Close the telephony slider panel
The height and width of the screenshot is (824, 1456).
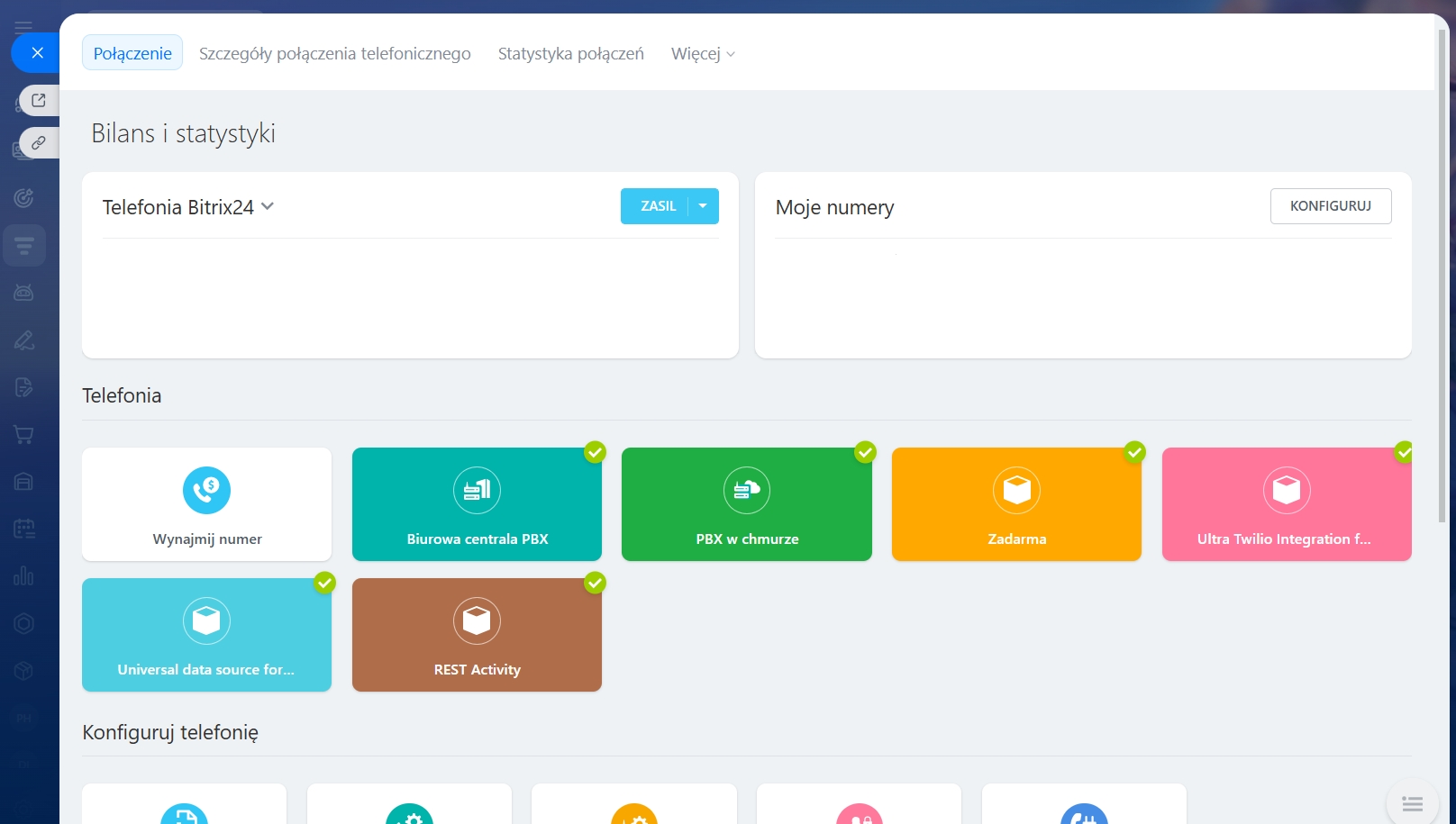point(36,52)
